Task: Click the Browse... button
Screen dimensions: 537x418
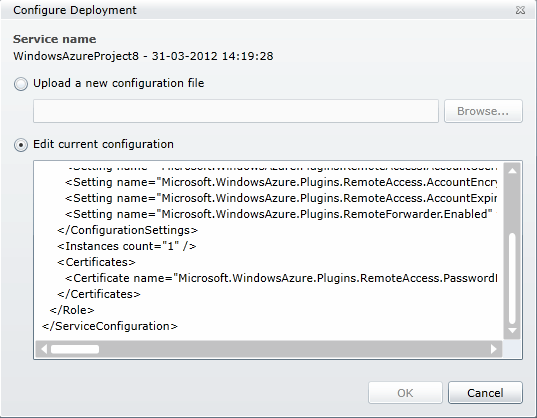Action: coord(483,111)
